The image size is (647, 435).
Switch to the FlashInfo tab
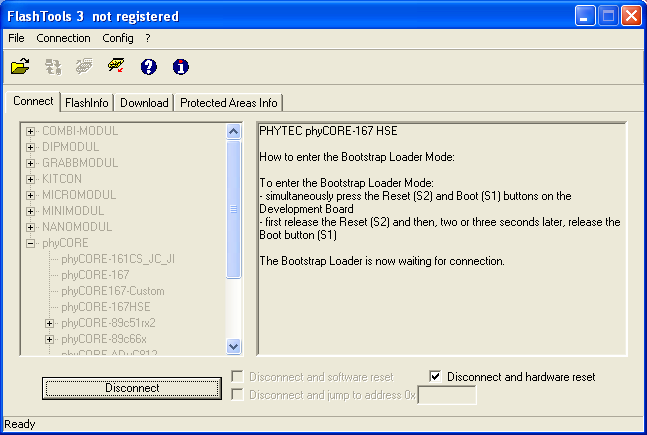(87, 103)
